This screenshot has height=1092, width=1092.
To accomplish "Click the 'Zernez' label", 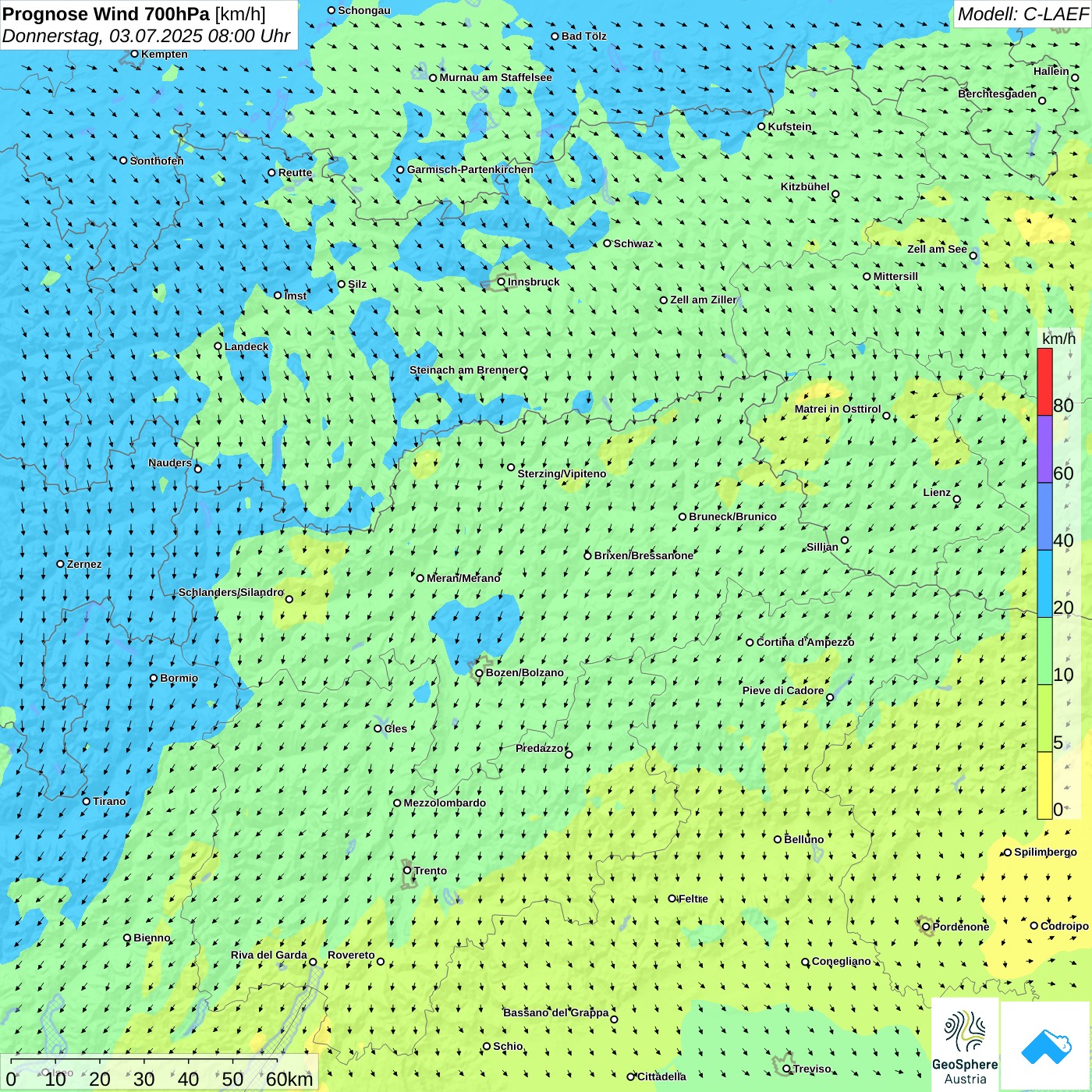I will pos(84,564).
